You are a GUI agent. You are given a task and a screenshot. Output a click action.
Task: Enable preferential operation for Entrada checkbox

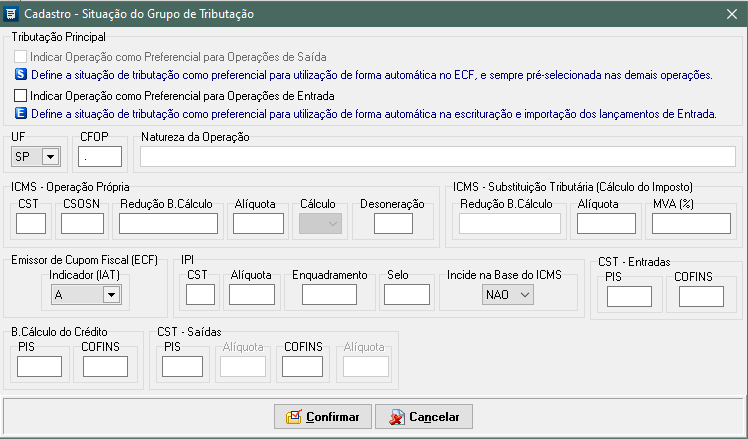click(21, 96)
